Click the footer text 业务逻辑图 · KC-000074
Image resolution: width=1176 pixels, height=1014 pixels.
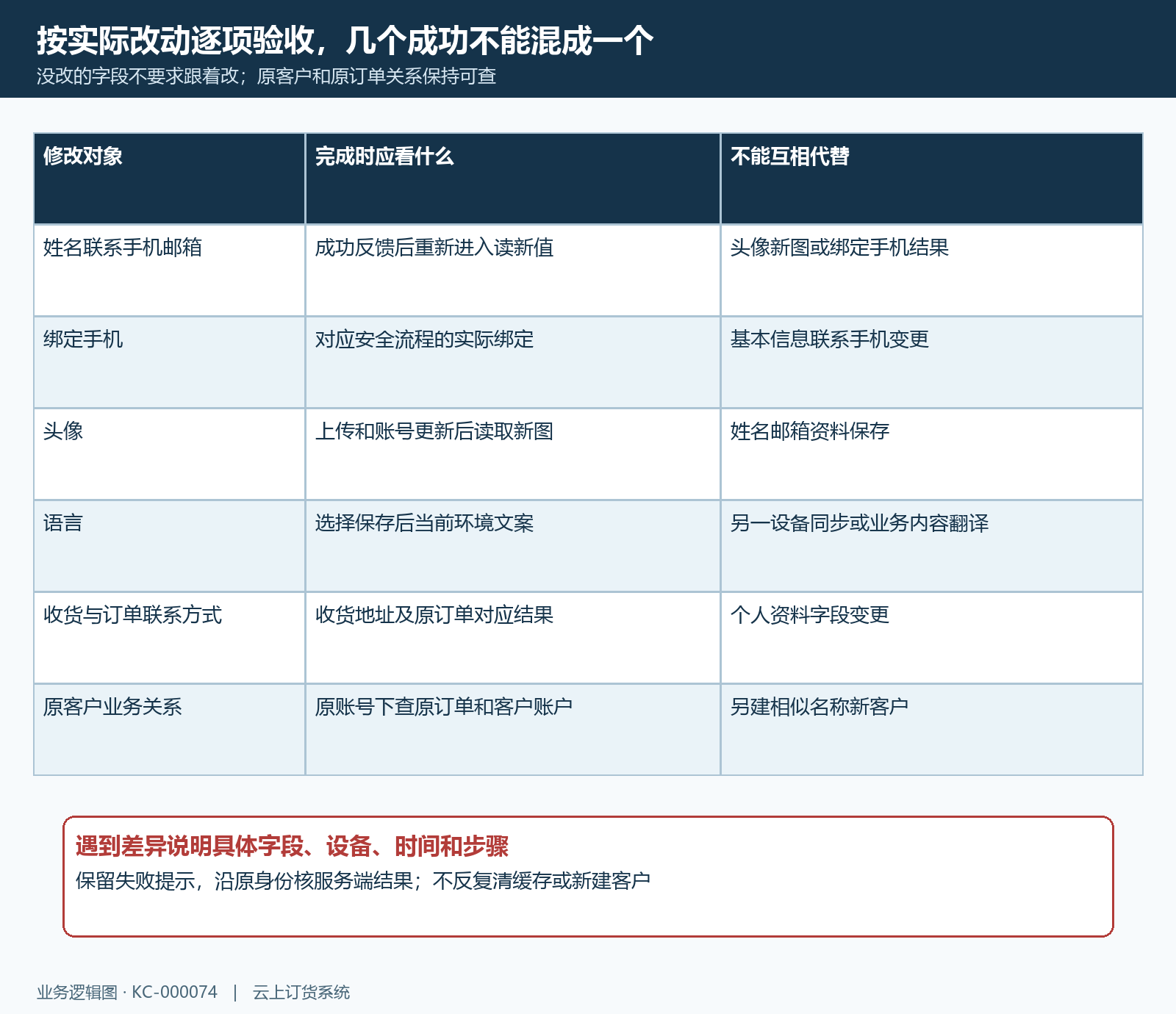point(127,993)
